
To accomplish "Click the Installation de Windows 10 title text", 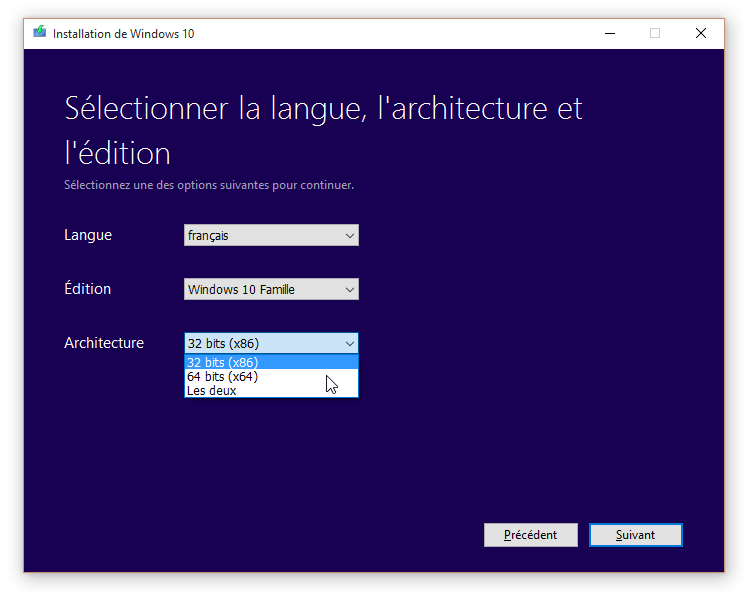I will coord(123,34).
